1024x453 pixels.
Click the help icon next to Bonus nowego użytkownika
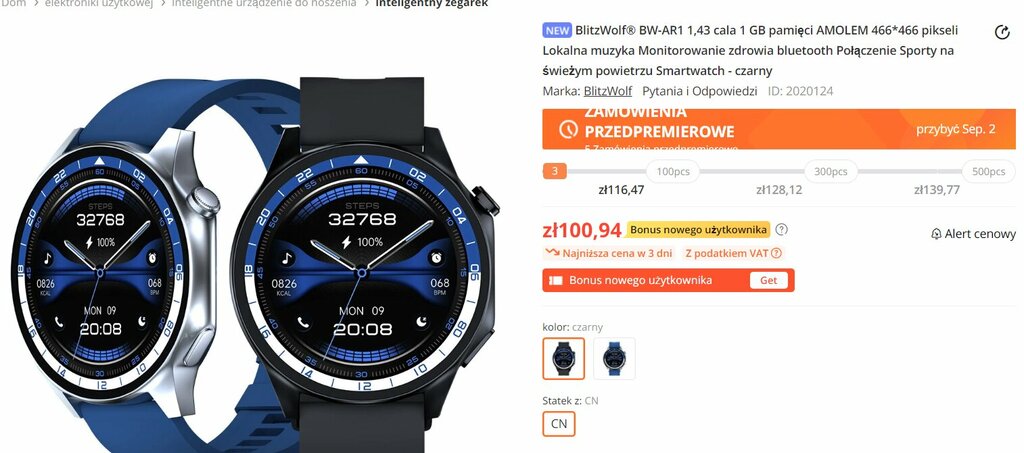[782, 230]
